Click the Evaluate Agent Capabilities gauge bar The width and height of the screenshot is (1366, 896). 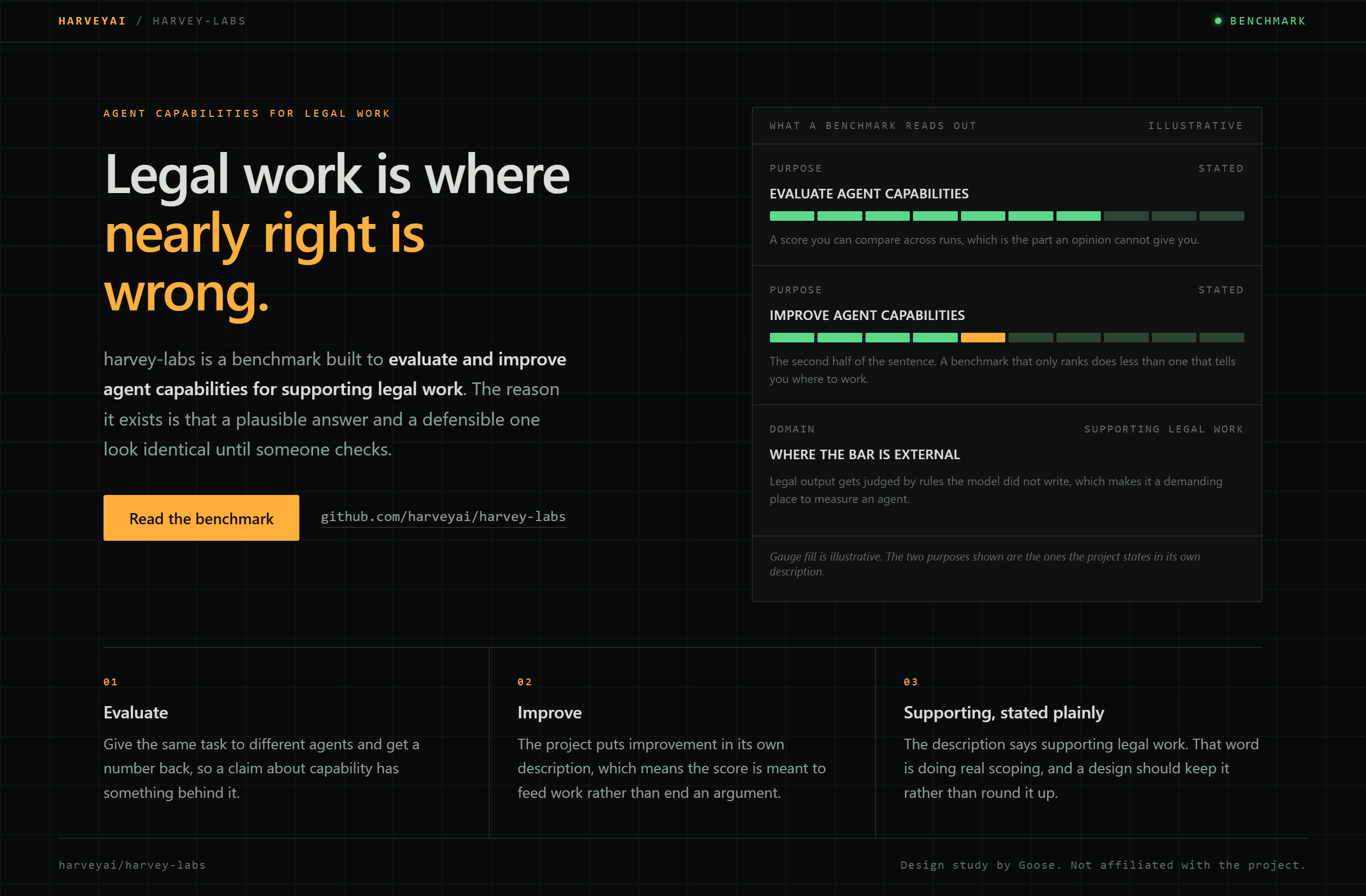1007,216
